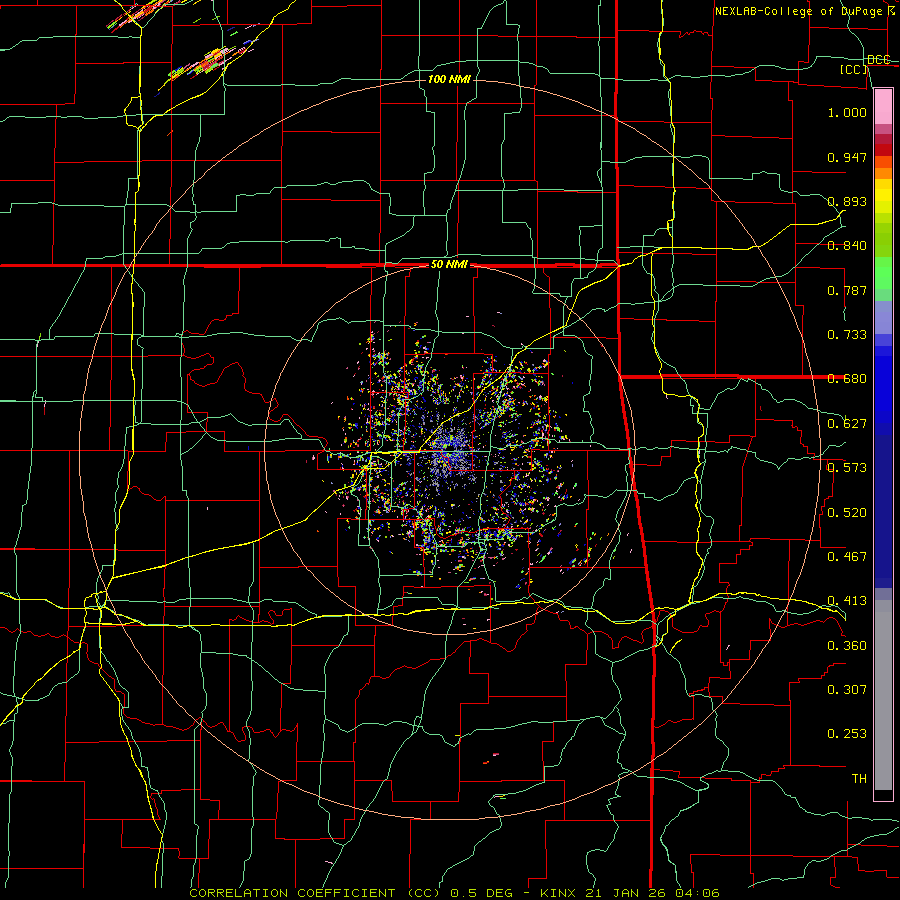Click the 0.787 legend value
This screenshot has width=900, height=900.
(847, 290)
